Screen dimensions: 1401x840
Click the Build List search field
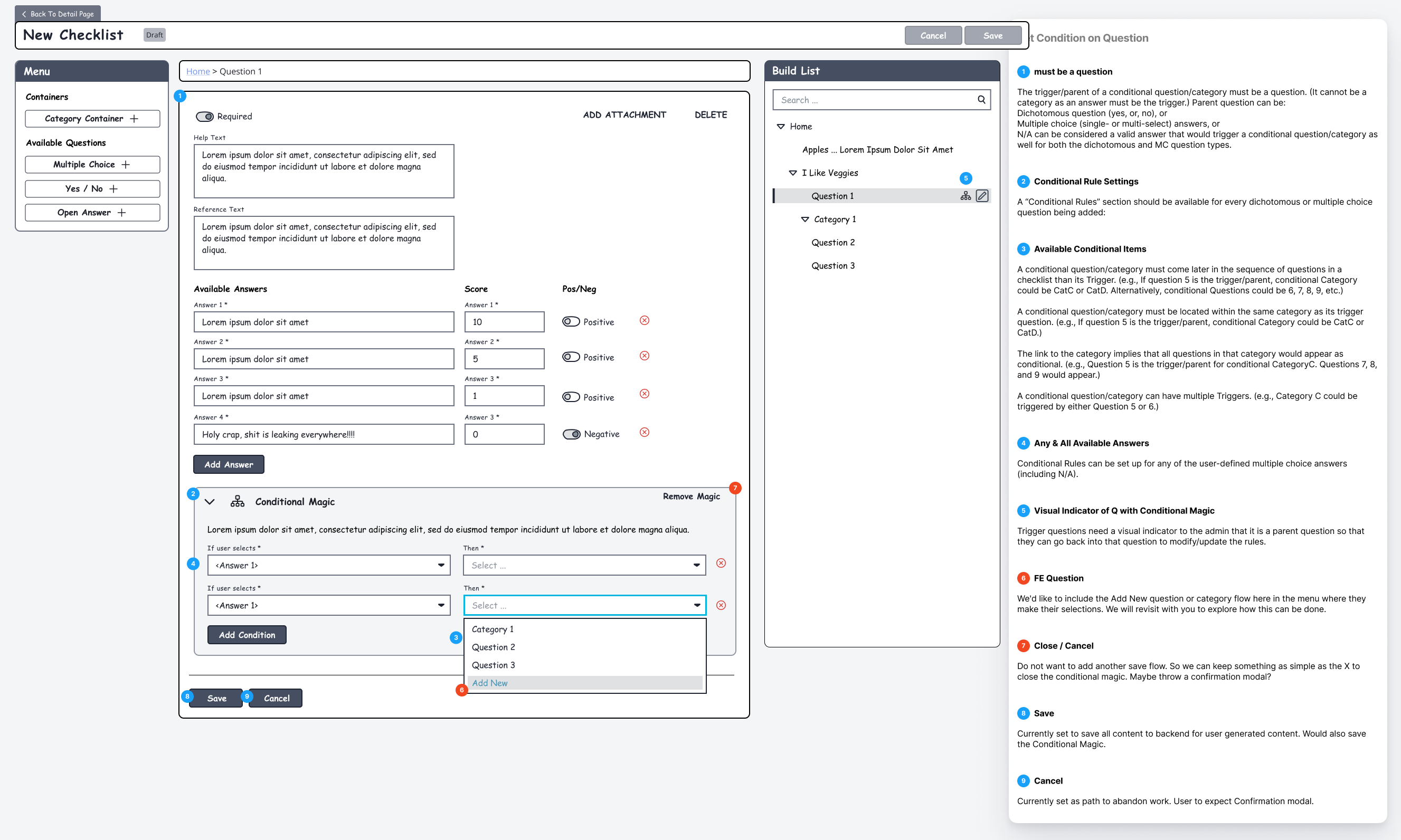point(881,100)
